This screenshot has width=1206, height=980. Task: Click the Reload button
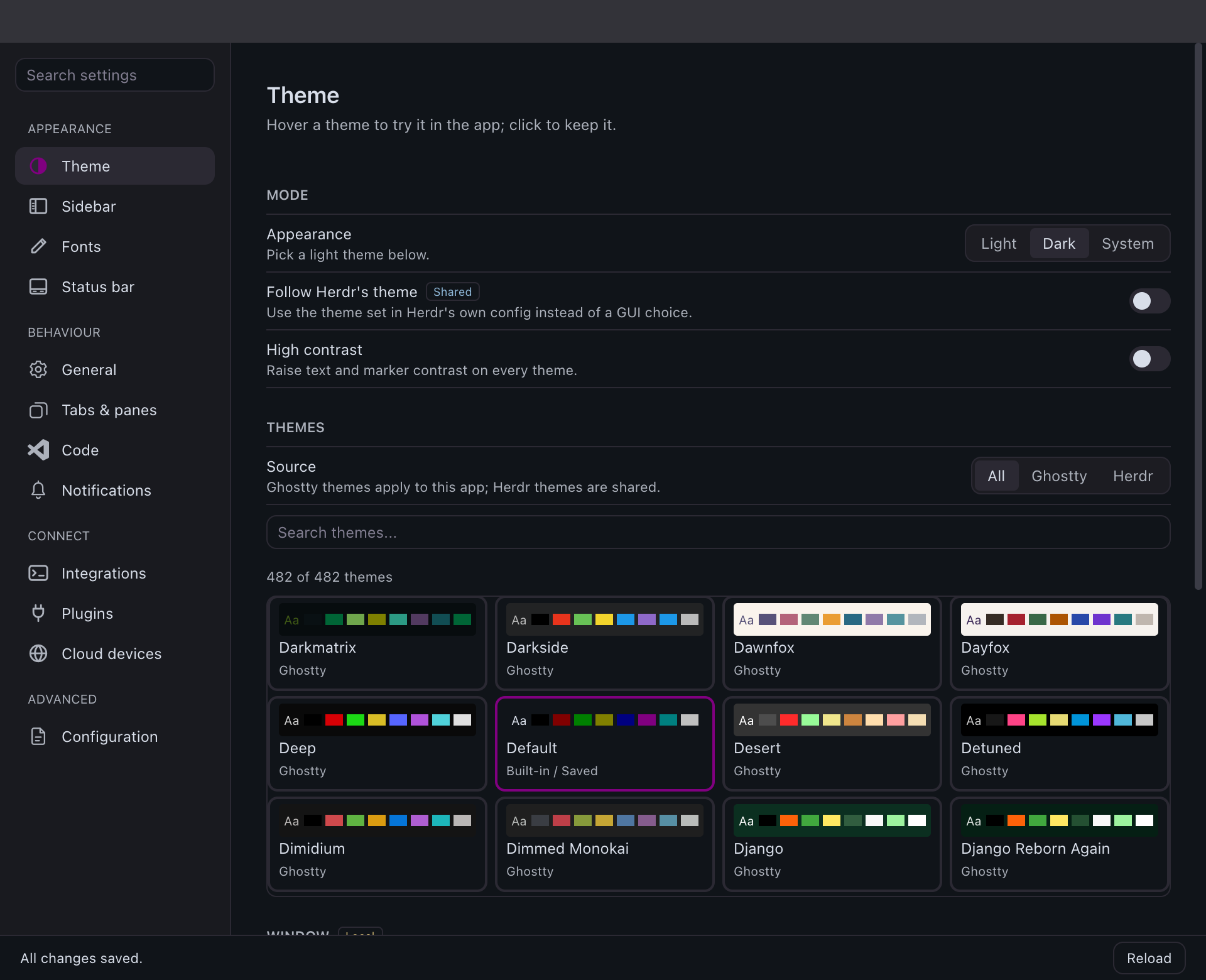point(1149,958)
